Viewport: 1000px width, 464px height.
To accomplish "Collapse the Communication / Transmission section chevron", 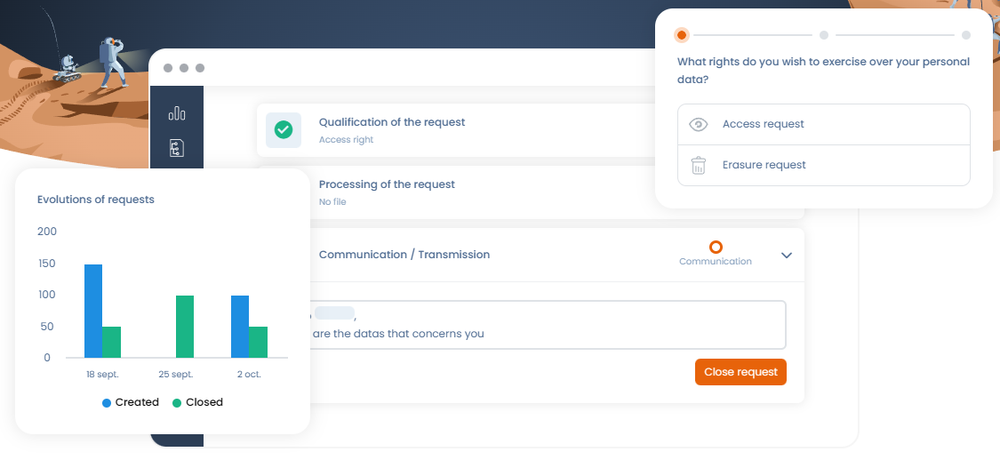I will point(786,255).
